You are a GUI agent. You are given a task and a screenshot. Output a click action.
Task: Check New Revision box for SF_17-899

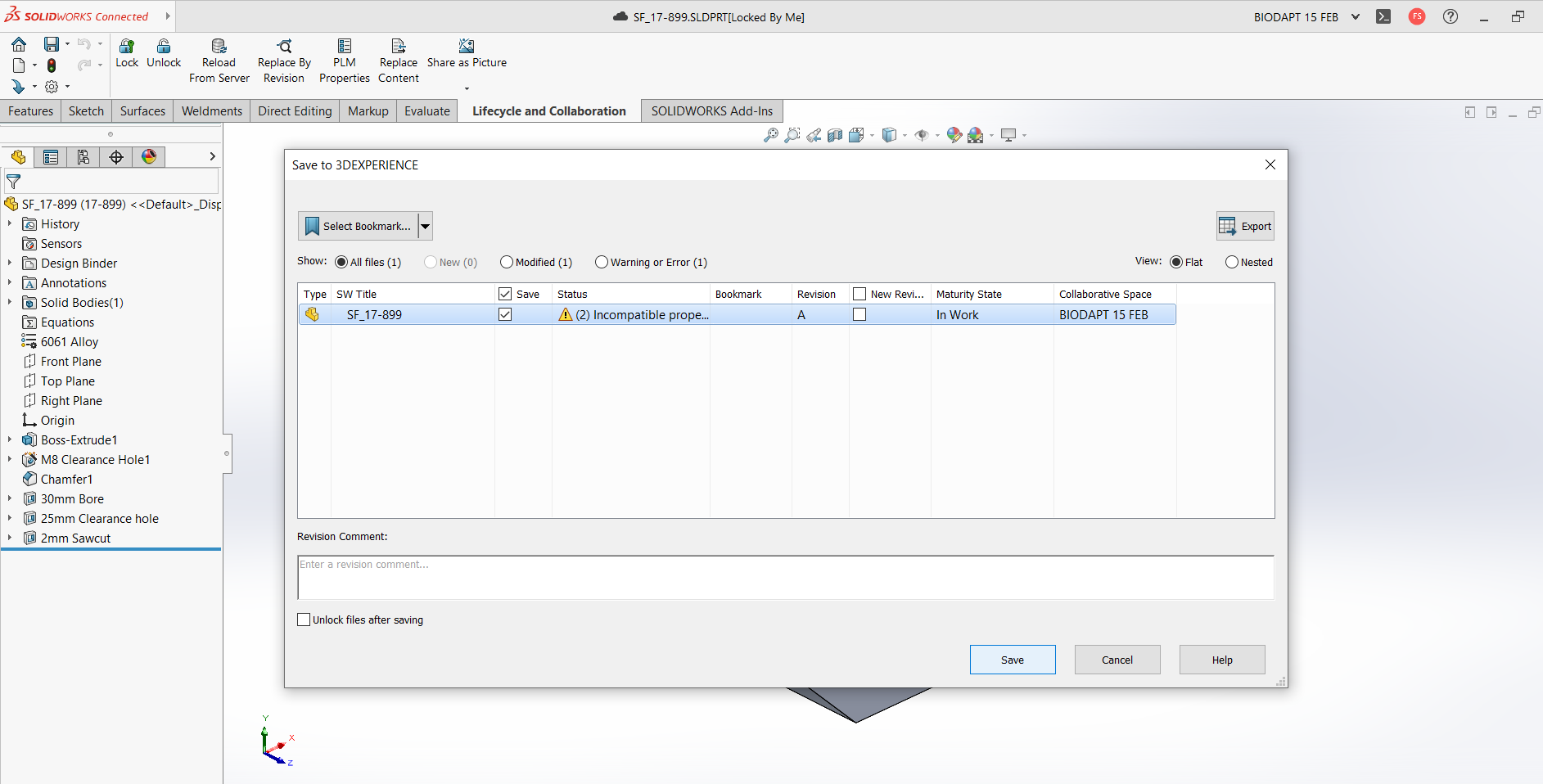click(x=859, y=314)
